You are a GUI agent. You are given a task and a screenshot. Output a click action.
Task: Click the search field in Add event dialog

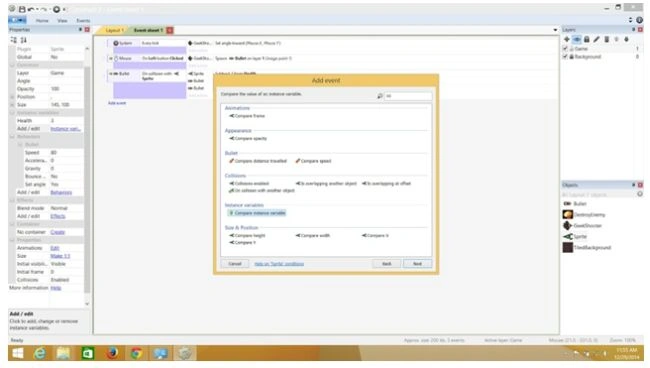(408, 96)
